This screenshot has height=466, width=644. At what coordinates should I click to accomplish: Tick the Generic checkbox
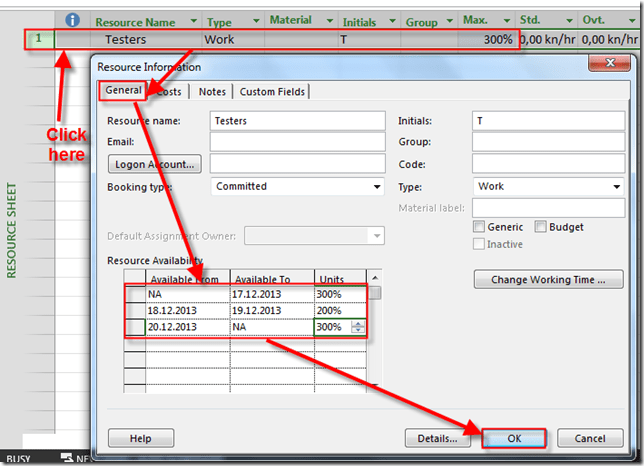[x=480, y=227]
